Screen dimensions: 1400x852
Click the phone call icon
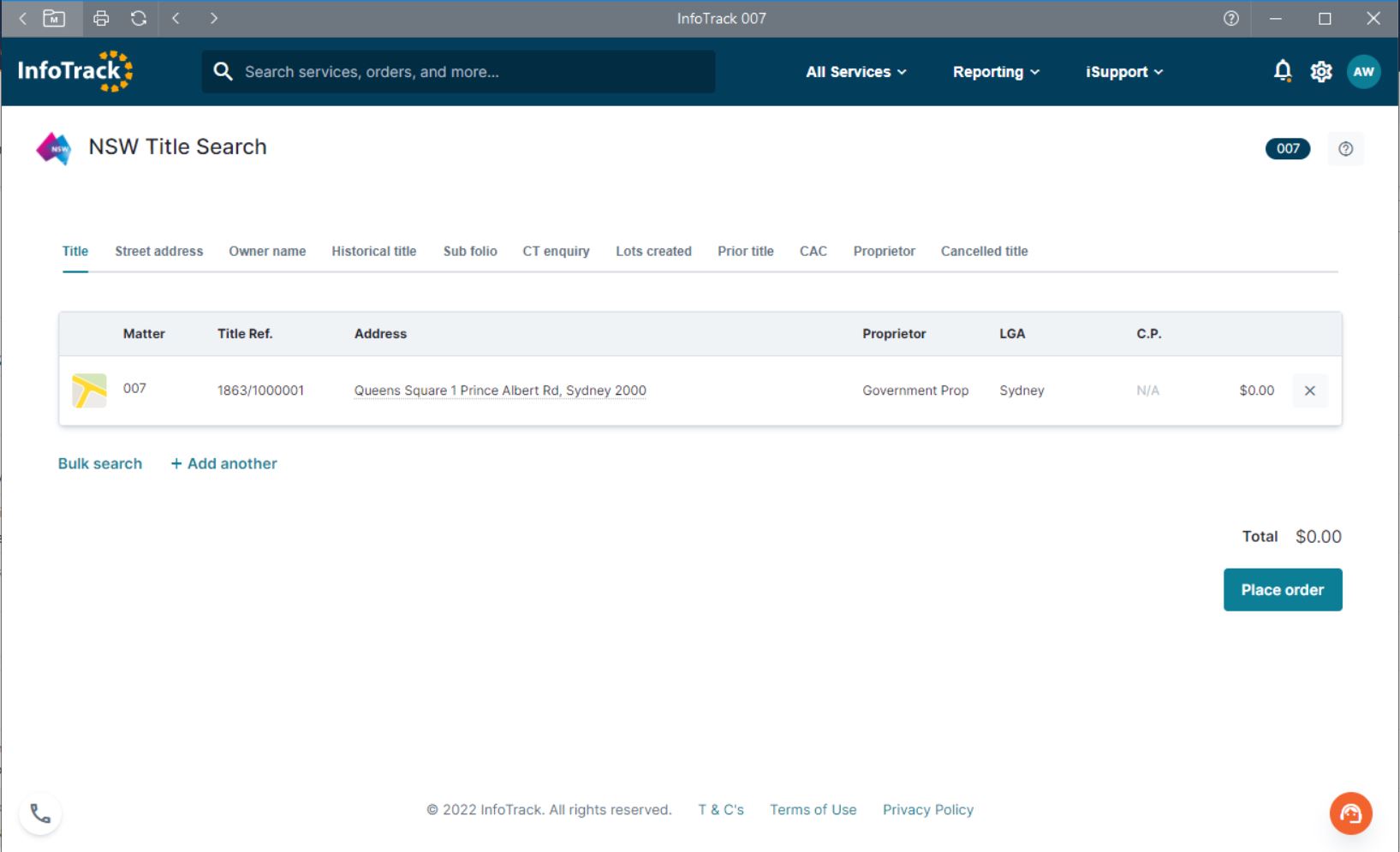[x=41, y=813]
